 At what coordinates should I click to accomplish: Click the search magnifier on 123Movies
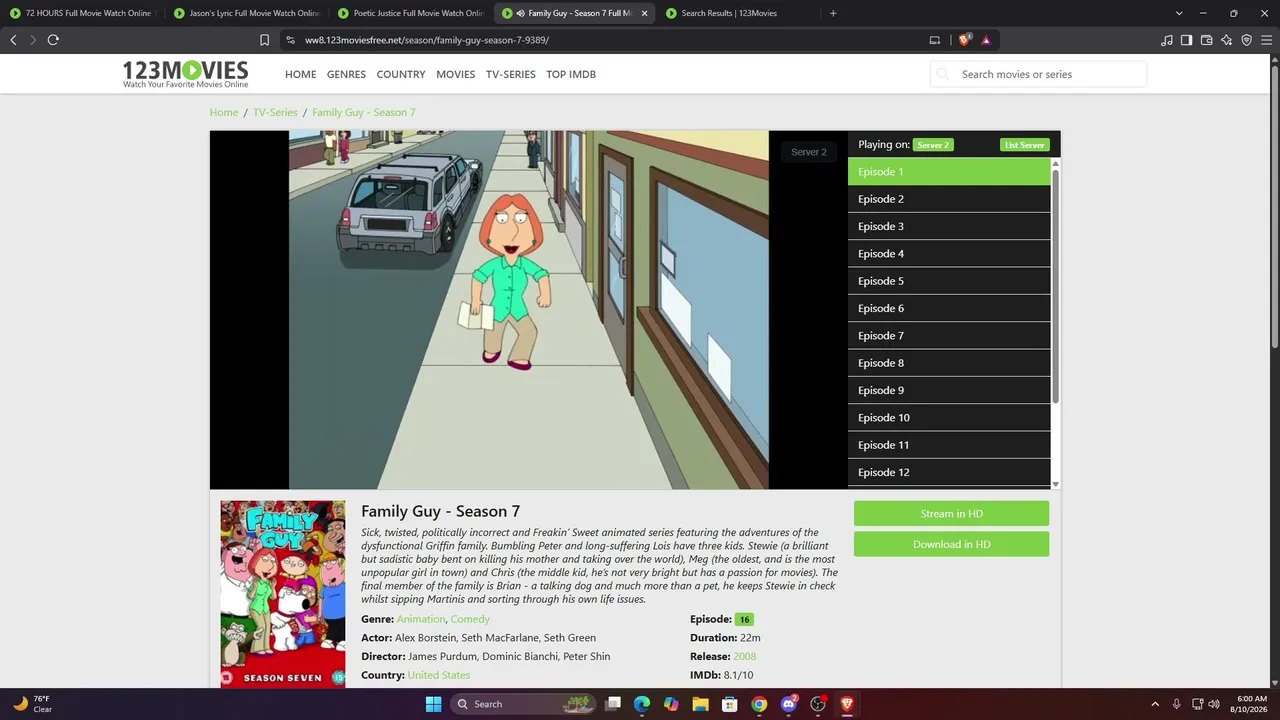[x=942, y=74]
